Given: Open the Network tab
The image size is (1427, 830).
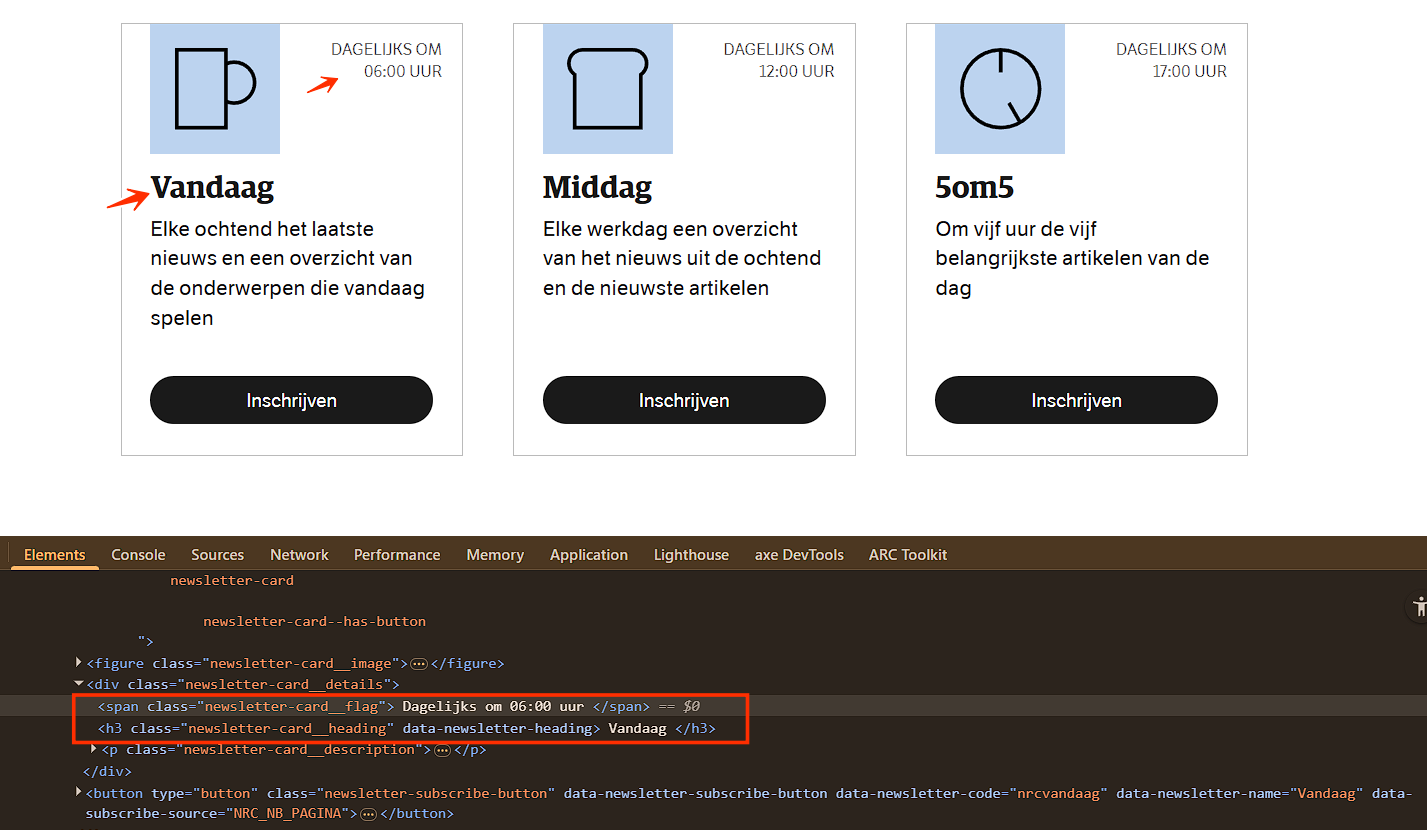Looking at the screenshot, I should coord(299,555).
